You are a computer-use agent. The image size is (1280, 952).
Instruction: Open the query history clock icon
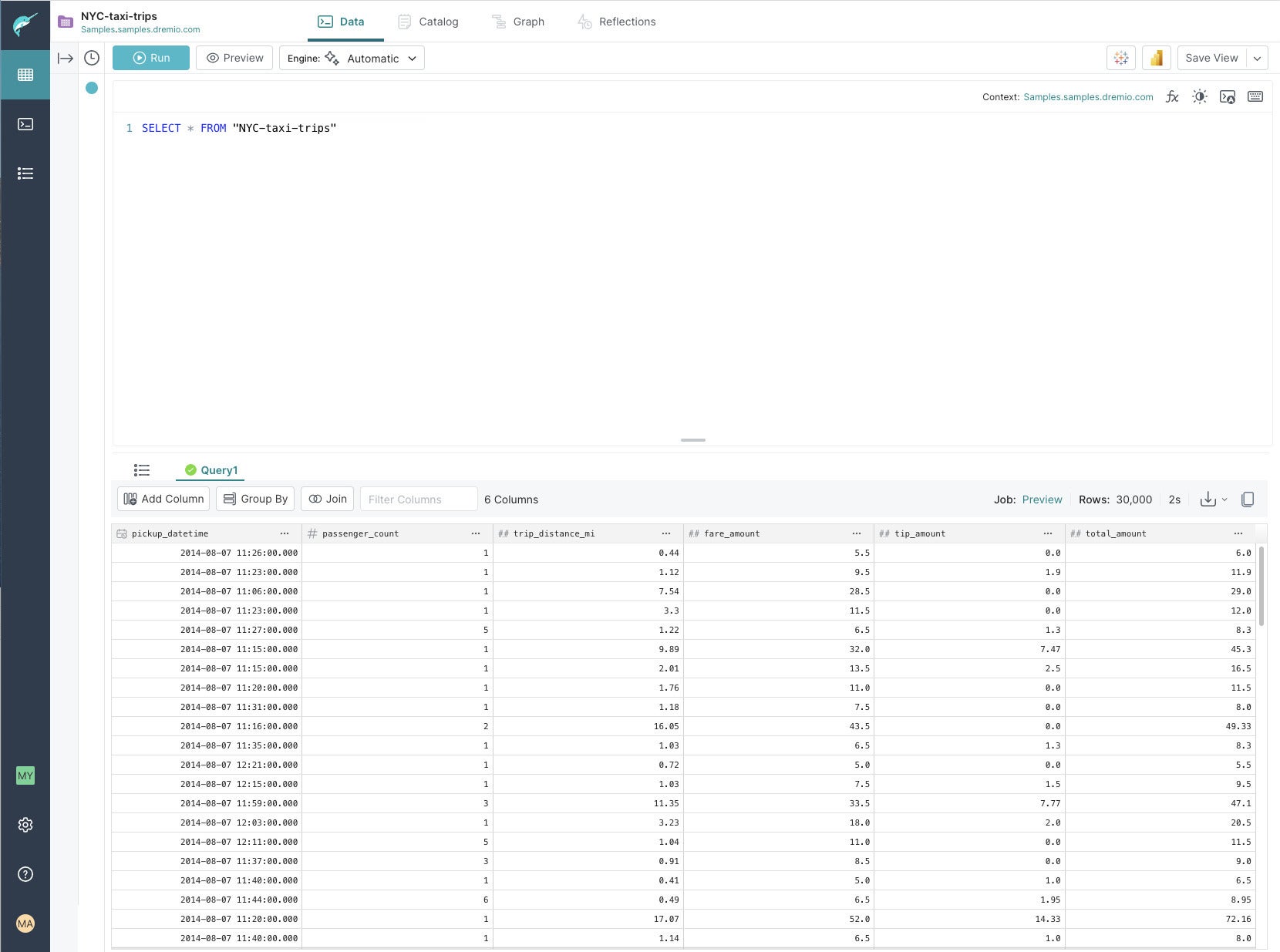click(x=92, y=58)
